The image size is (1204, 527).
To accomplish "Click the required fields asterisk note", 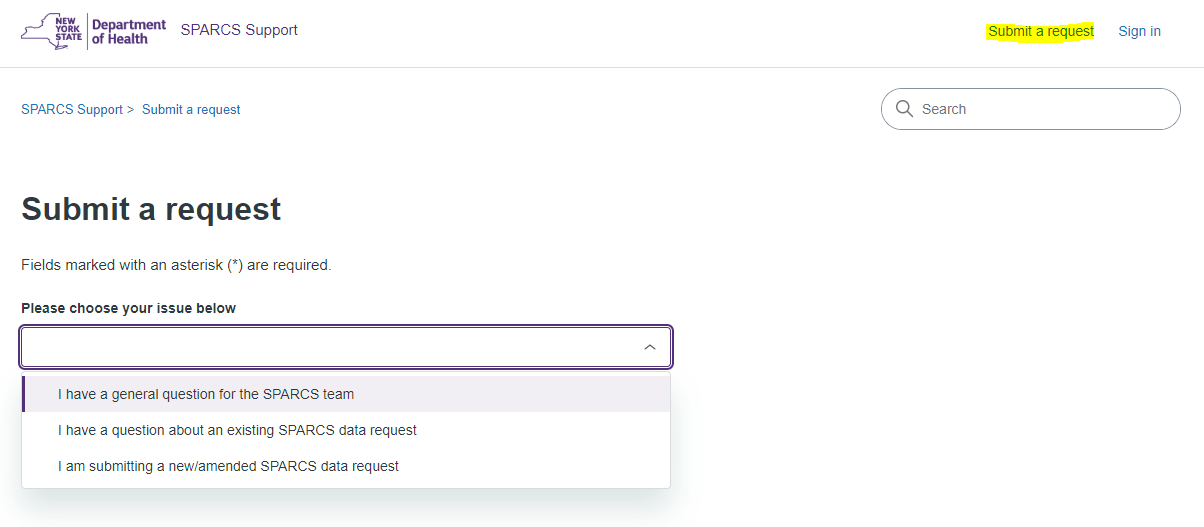I will (176, 265).
